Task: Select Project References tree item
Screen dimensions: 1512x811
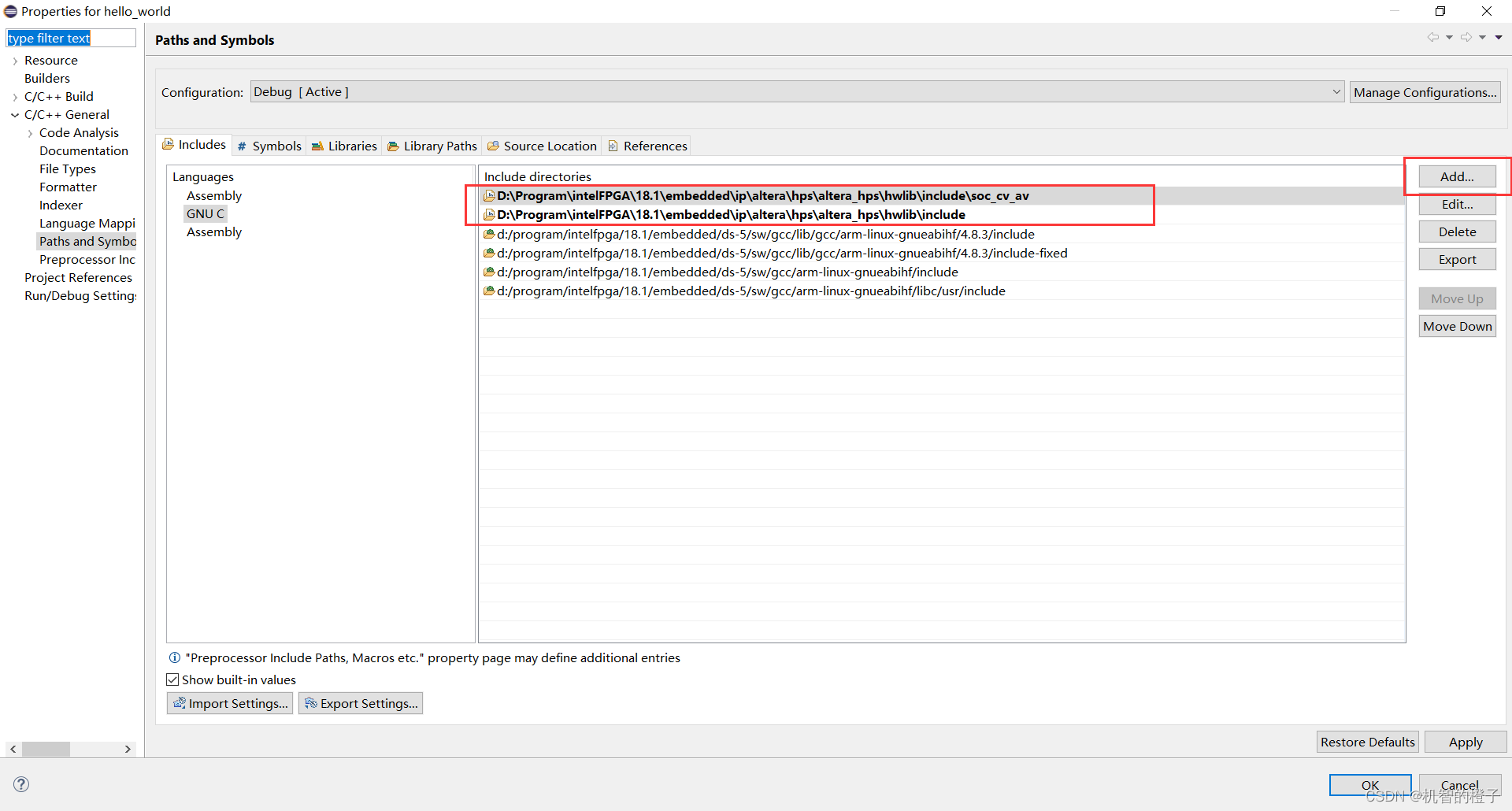Action: click(78, 278)
